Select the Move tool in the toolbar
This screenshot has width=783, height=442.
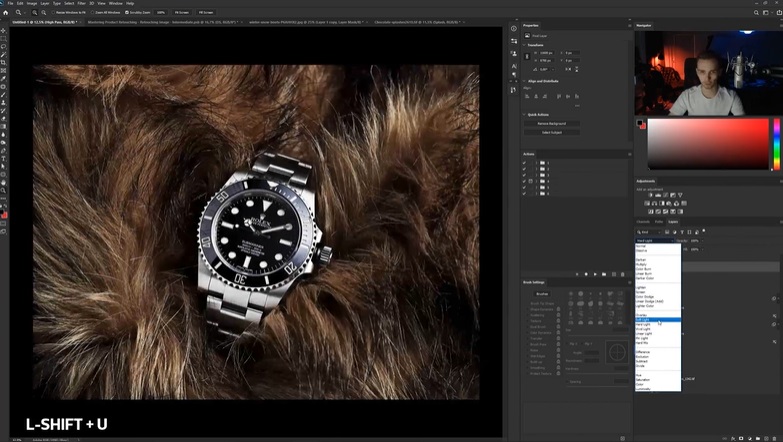[3, 30]
